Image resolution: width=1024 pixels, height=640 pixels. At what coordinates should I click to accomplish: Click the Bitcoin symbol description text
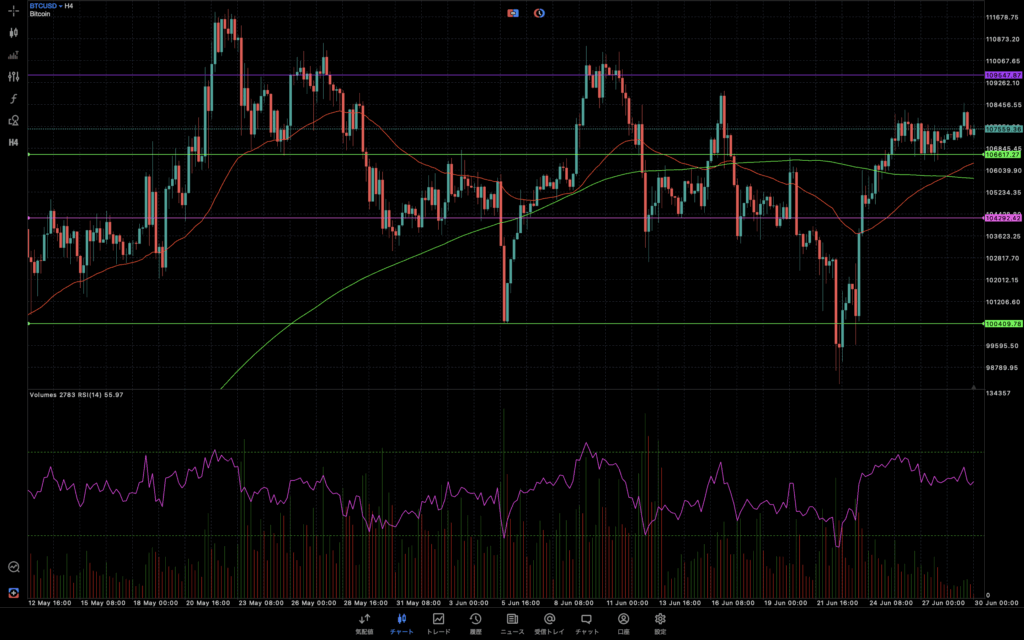[40, 14]
